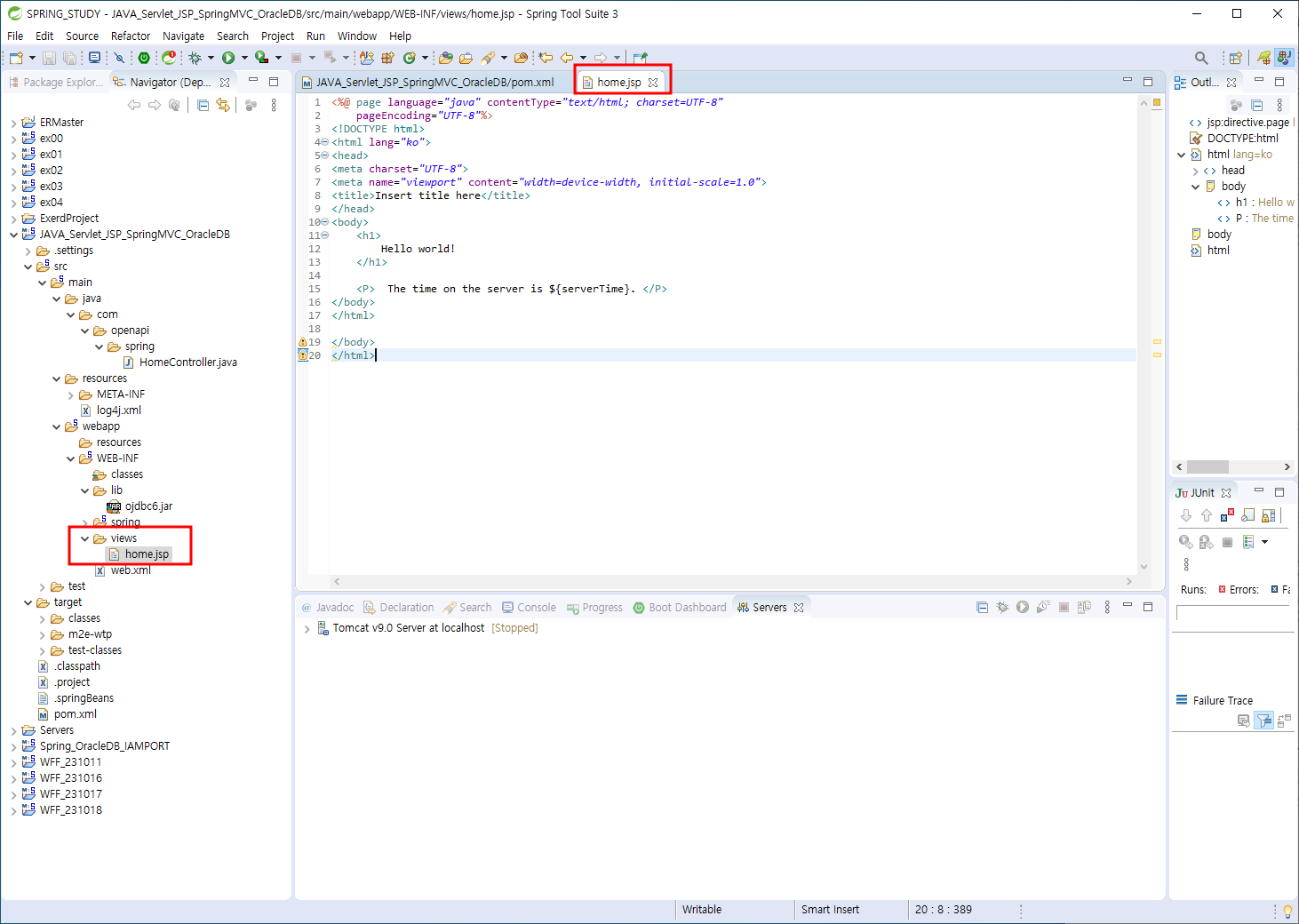This screenshot has width=1299, height=924.
Task: Switch to the Package Explorer tab
Action: [x=56, y=82]
